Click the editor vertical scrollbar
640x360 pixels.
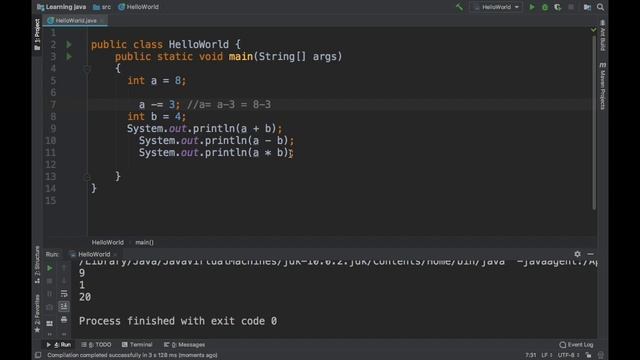594,122
